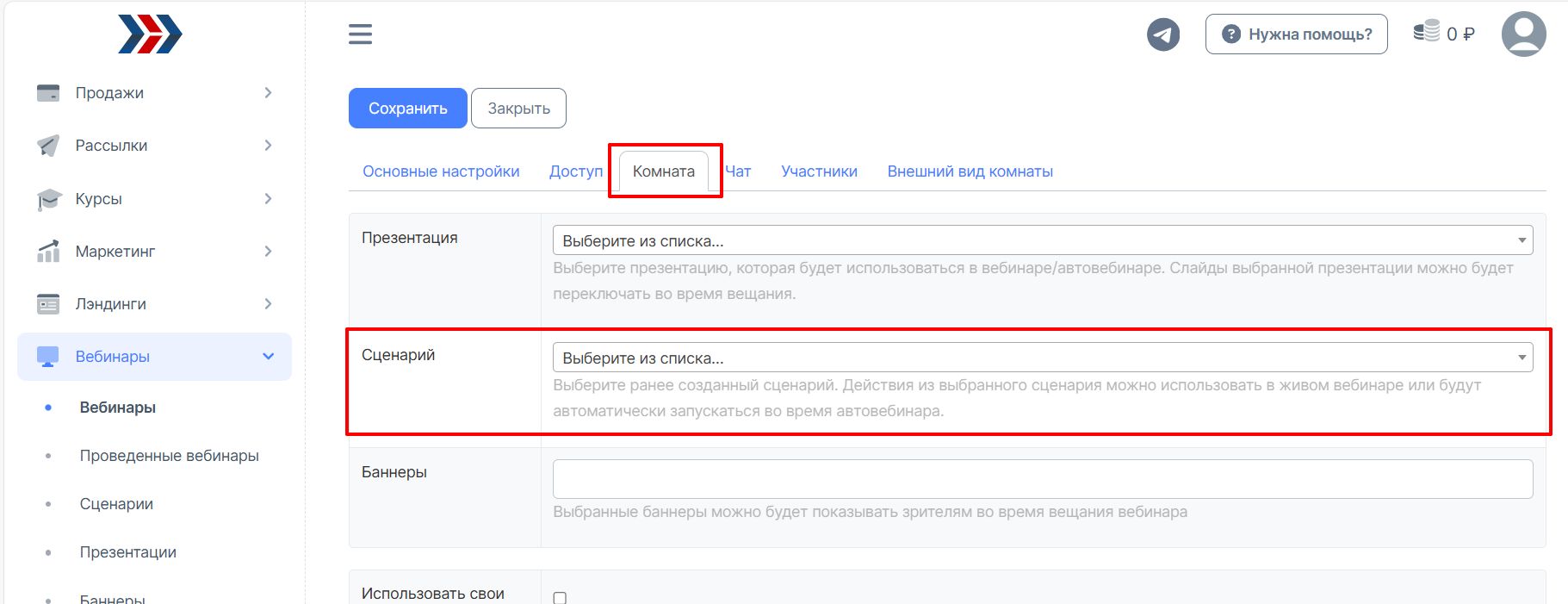Switch to the Участники tab

(x=819, y=171)
